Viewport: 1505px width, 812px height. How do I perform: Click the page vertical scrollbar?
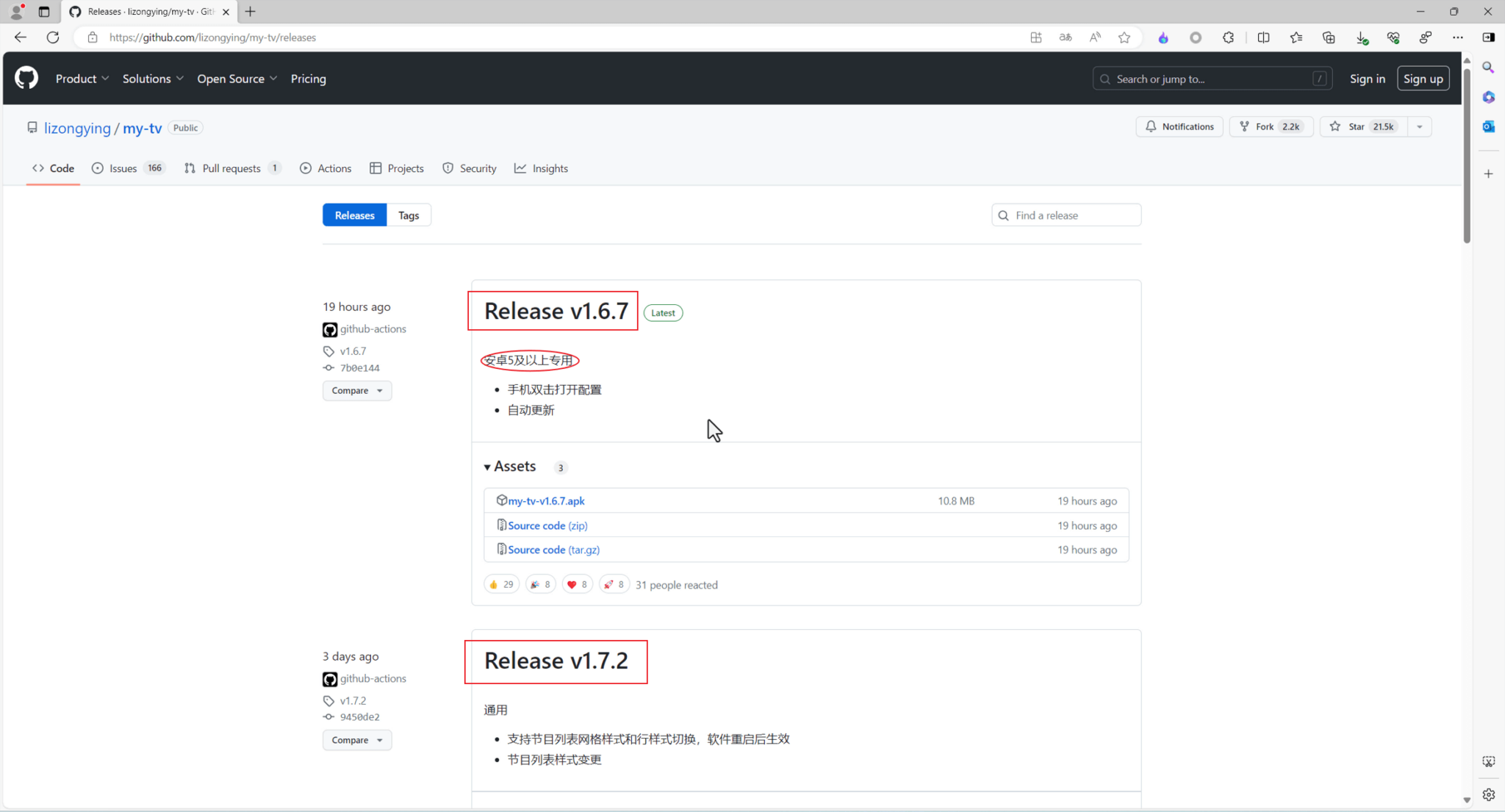1466,154
